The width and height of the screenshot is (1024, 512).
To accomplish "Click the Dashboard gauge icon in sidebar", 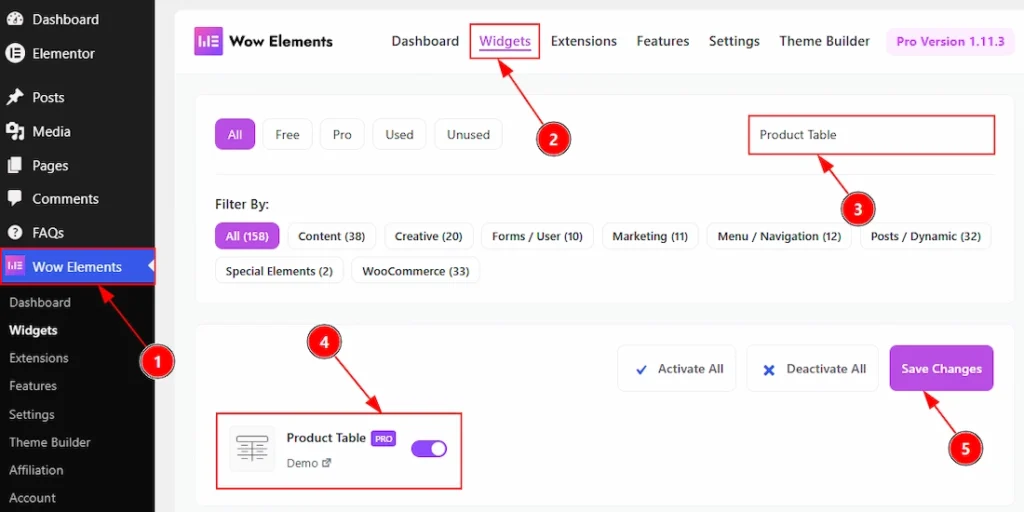I will [14, 19].
